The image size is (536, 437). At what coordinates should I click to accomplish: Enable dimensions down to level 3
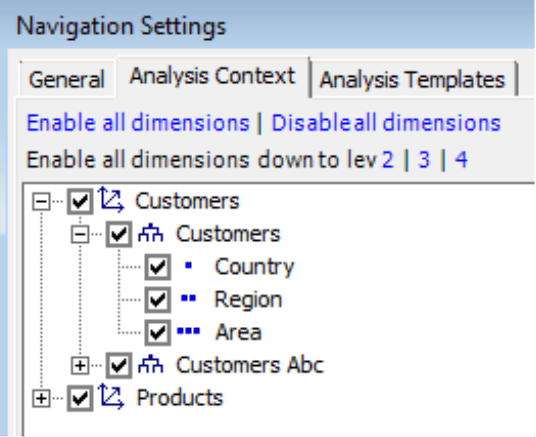pos(424,159)
